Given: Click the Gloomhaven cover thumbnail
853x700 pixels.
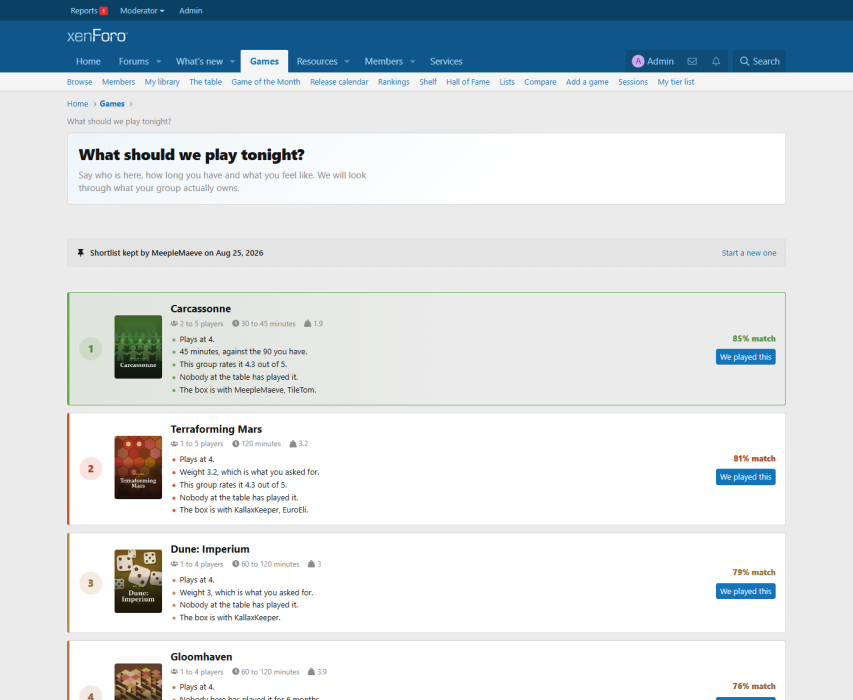Looking at the screenshot, I should click(138, 682).
